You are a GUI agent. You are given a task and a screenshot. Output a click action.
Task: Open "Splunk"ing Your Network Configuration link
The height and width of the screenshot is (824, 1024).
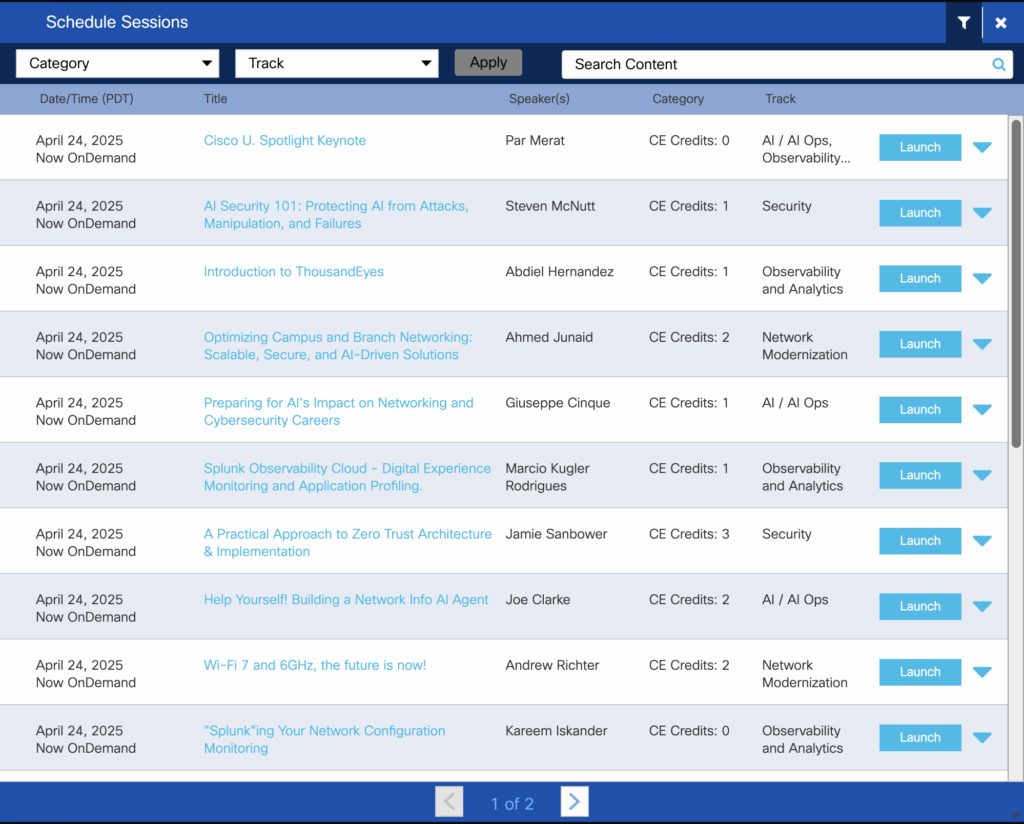click(325, 740)
